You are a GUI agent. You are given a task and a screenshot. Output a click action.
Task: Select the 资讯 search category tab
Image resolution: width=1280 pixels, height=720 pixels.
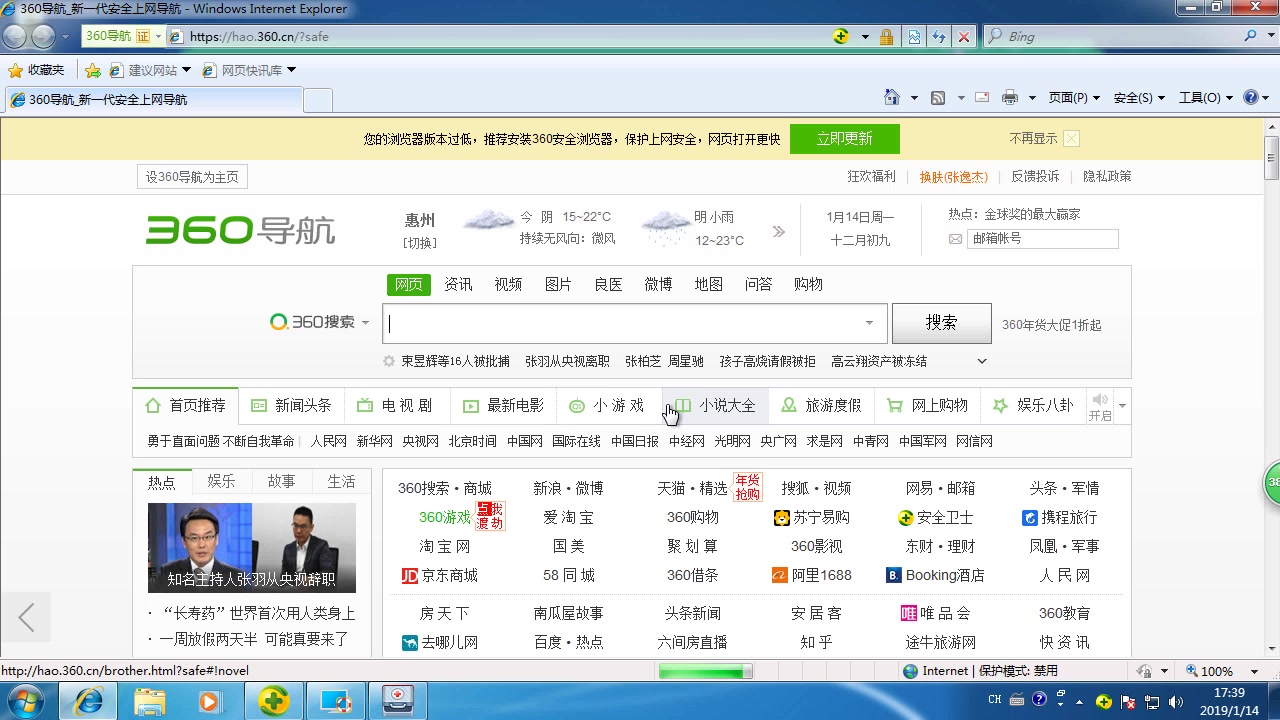pyautogui.click(x=458, y=284)
